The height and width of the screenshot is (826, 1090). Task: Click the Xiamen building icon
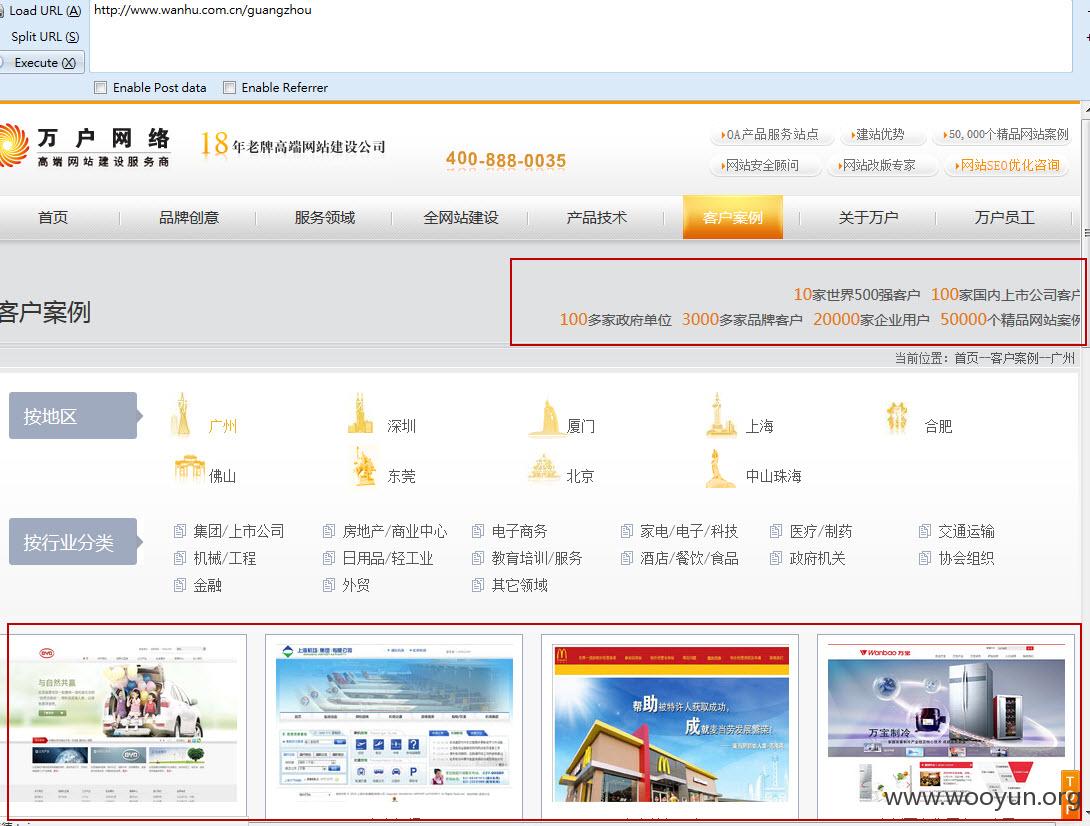tap(546, 417)
